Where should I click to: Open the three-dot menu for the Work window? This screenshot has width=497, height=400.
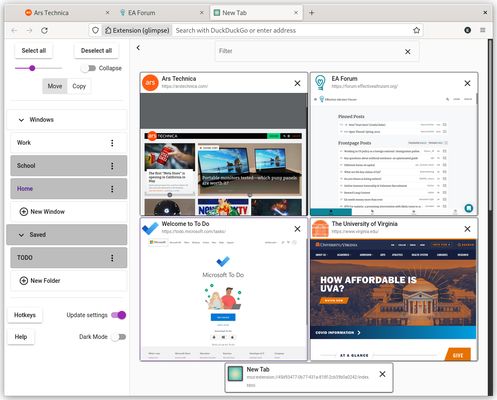[112, 143]
